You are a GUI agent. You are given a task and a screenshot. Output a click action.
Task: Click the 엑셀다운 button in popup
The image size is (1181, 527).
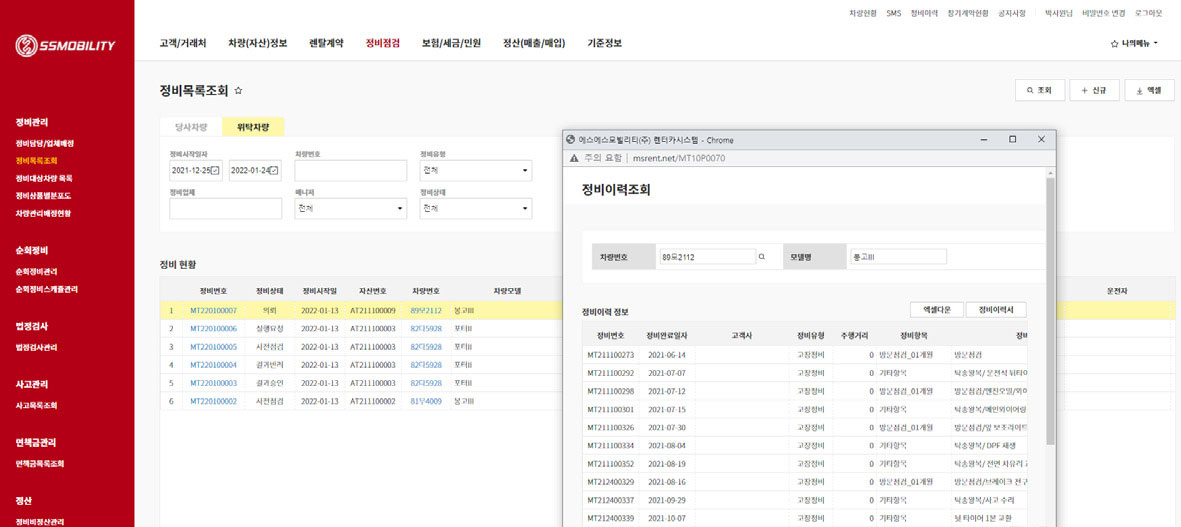(x=936, y=309)
